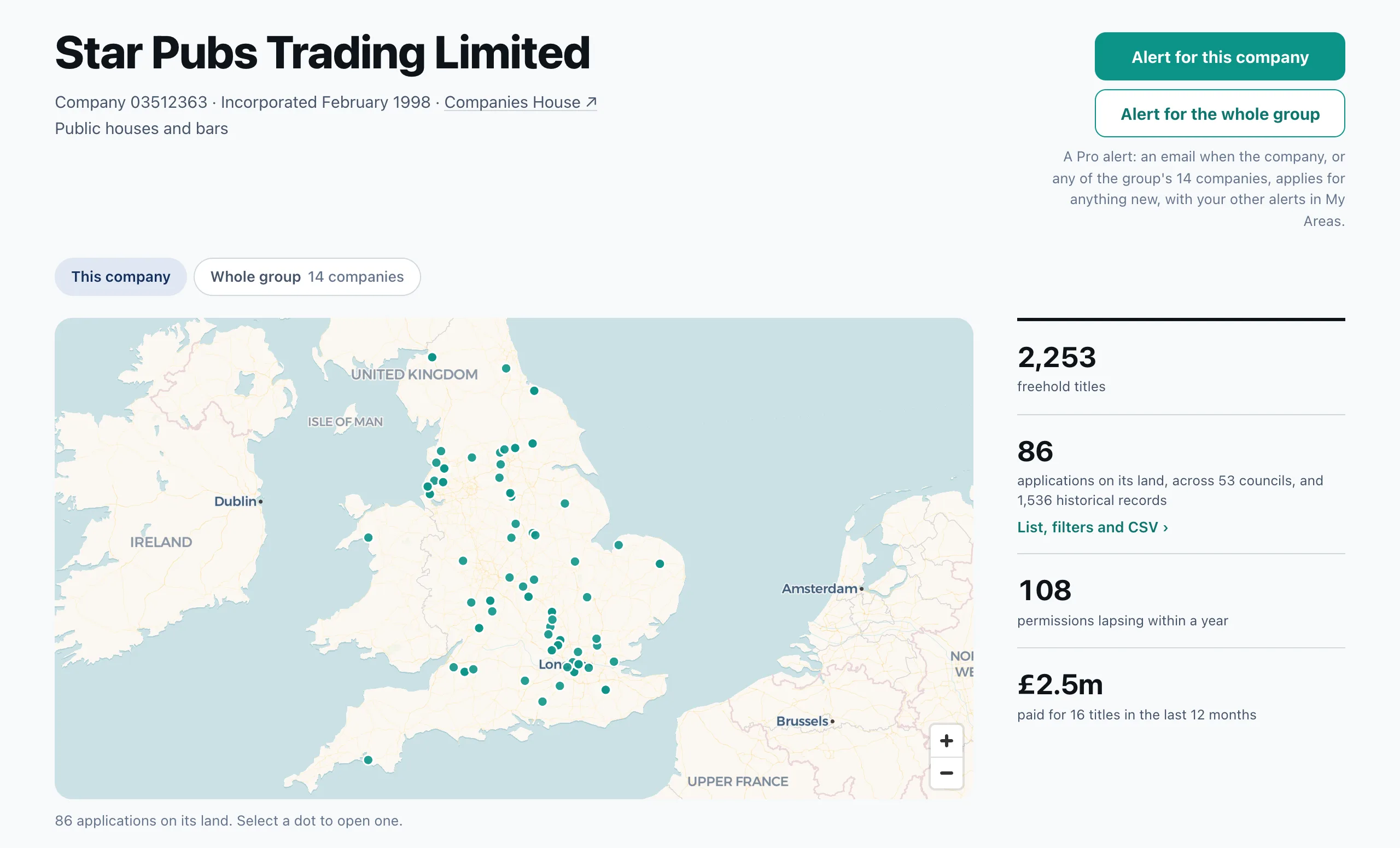Viewport: 1400px width, 848px height.
Task: Click the Dublin label on the map
Action: pyautogui.click(x=235, y=501)
